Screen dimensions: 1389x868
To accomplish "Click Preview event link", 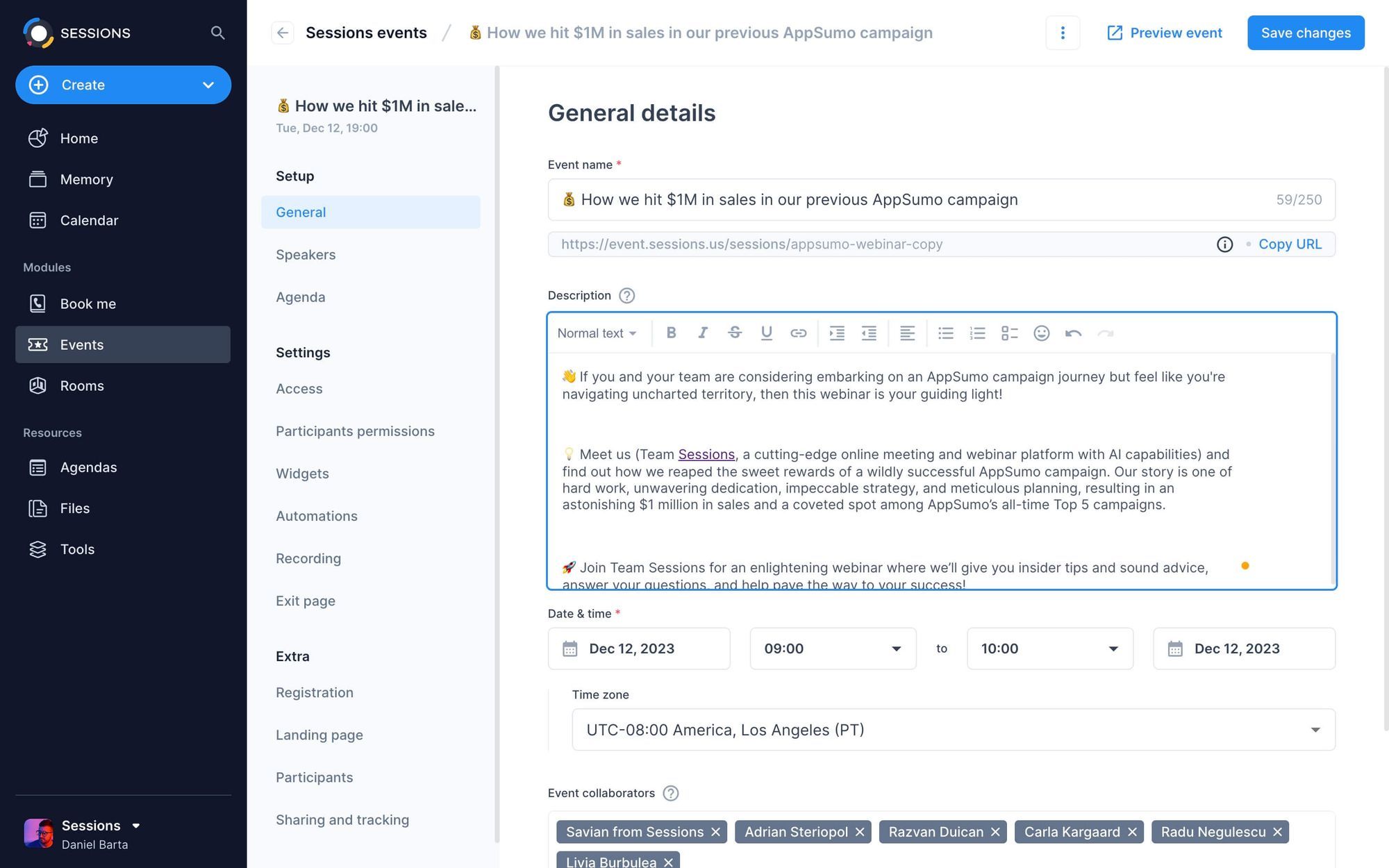I will [x=1165, y=33].
